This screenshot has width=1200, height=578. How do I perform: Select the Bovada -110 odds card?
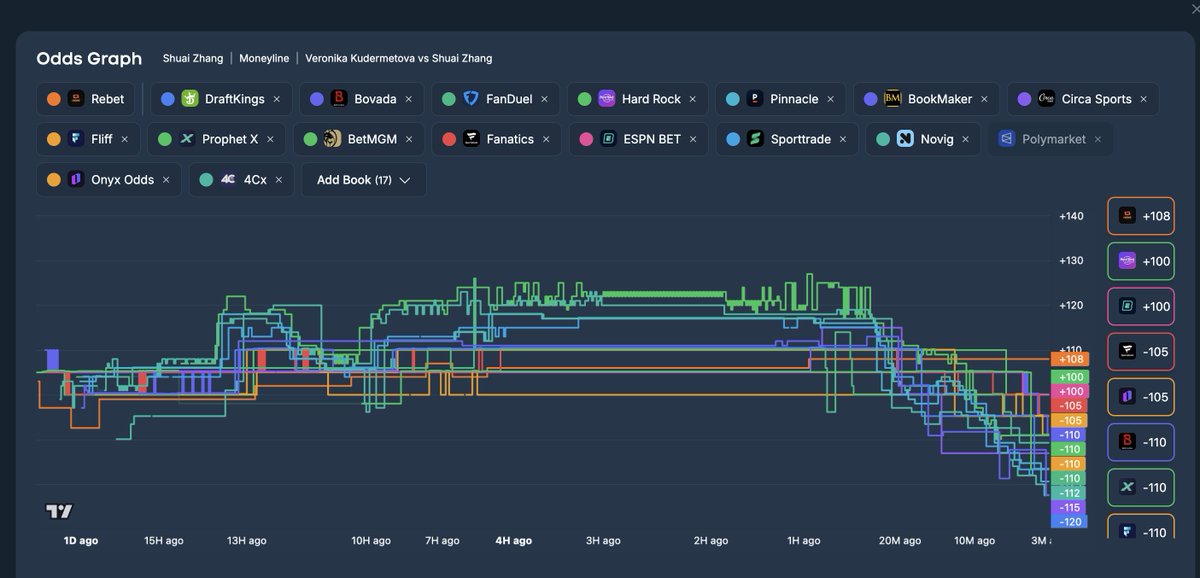[x=1141, y=442]
